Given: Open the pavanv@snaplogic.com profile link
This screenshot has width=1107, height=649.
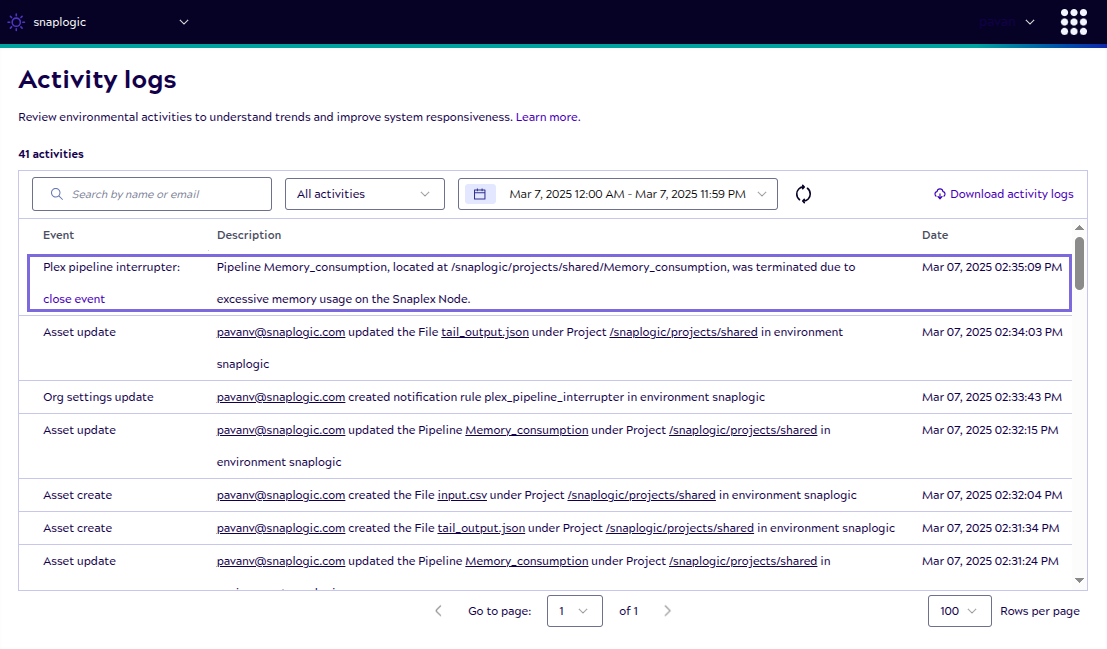Looking at the screenshot, I should (x=281, y=331).
